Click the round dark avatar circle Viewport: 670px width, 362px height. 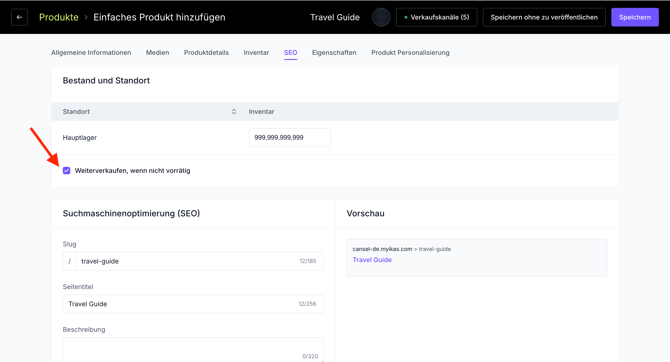pyautogui.click(x=381, y=18)
